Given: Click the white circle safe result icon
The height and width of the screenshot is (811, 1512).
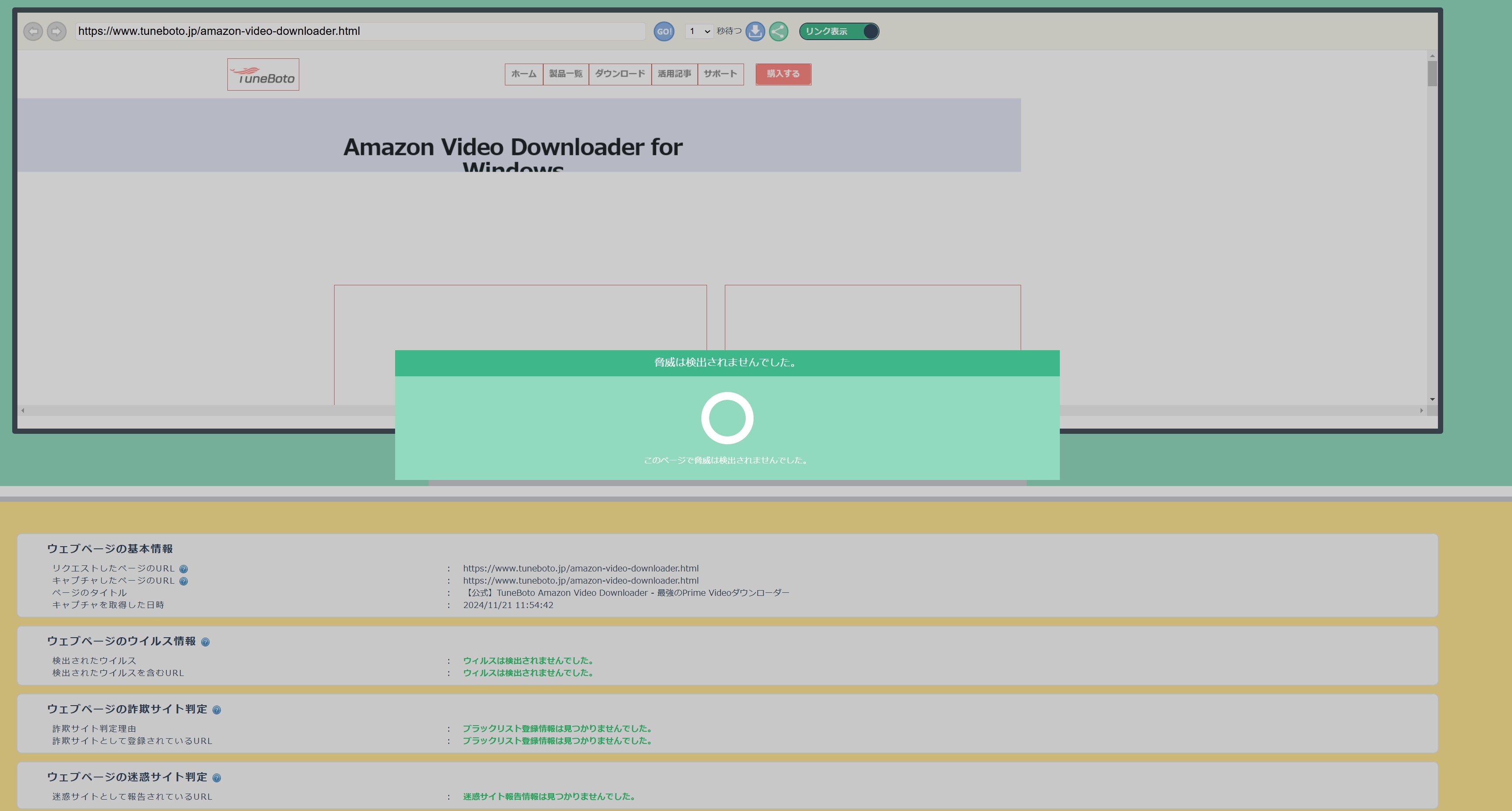Looking at the screenshot, I should coord(727,419).
